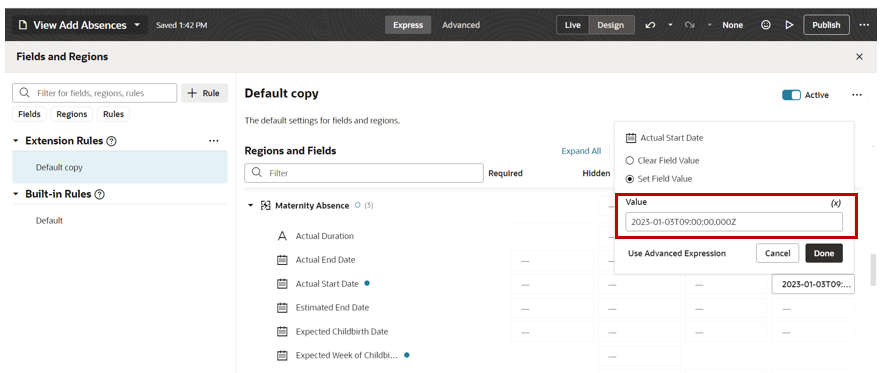The width and height of the screenshot is (885, 373).
Task: Click the undo arrow icon
Action: (x=650, y=25)
